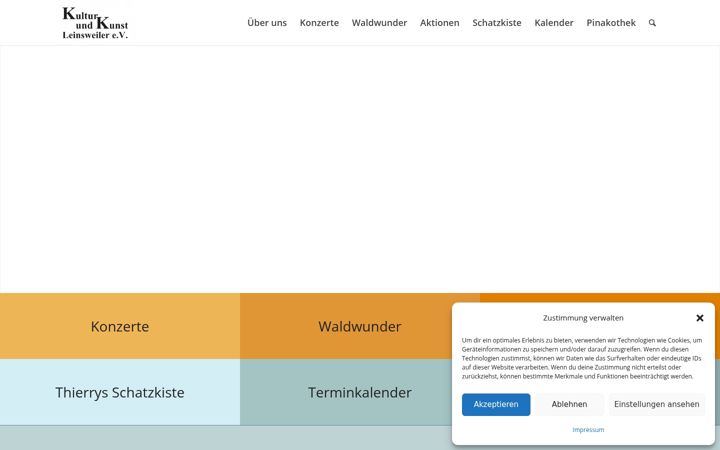Follow the Impressum link in cookie dialog
Screen dimensions: 720x450
(x=588, y=430)
